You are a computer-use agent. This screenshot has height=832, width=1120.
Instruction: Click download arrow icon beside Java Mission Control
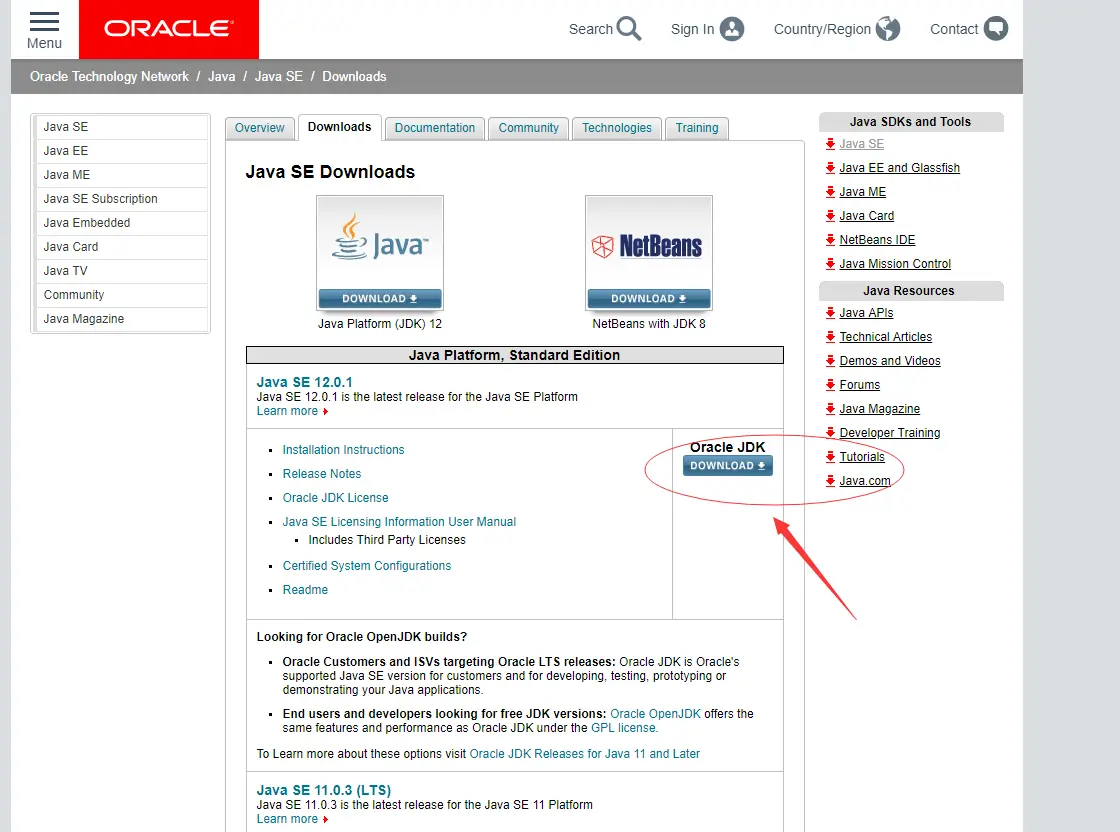(830, 264)
